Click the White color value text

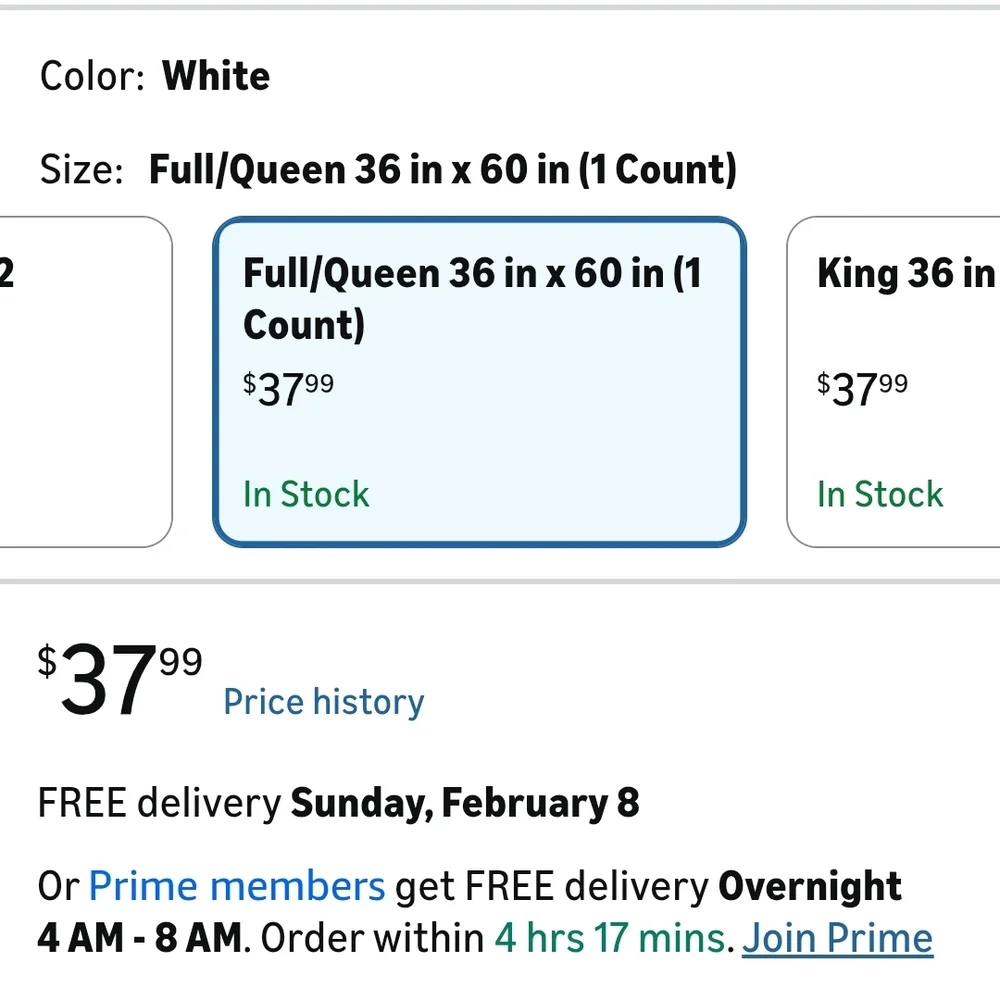point(216,76)
